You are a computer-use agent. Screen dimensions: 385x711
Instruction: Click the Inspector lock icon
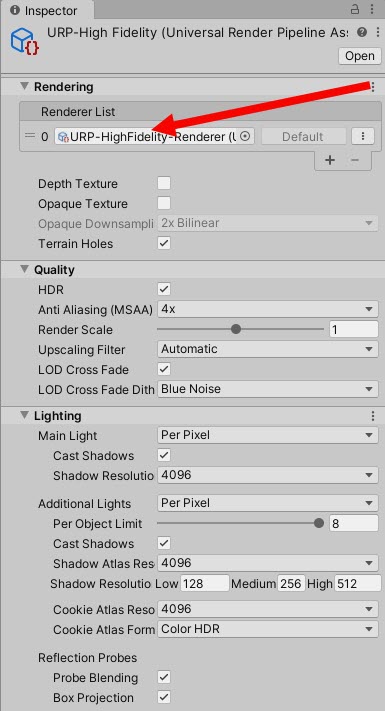[x=355, y=9]
